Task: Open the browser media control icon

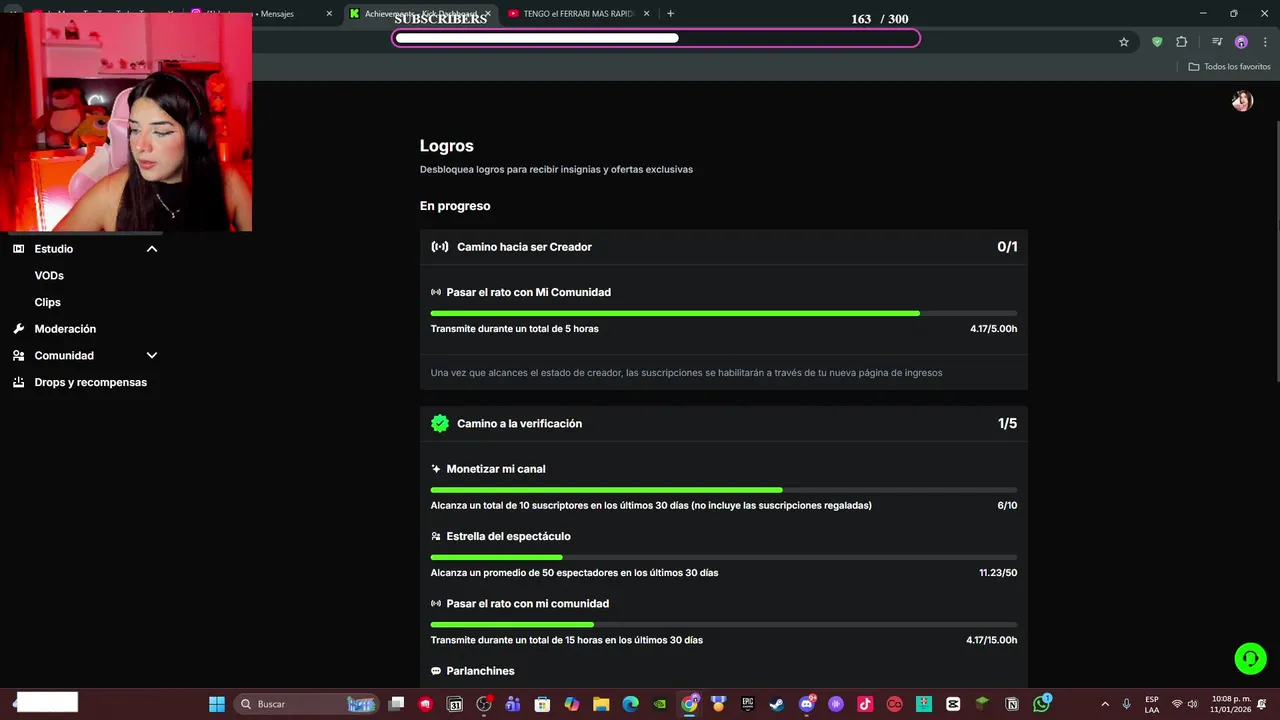Action: [1217, 42]
